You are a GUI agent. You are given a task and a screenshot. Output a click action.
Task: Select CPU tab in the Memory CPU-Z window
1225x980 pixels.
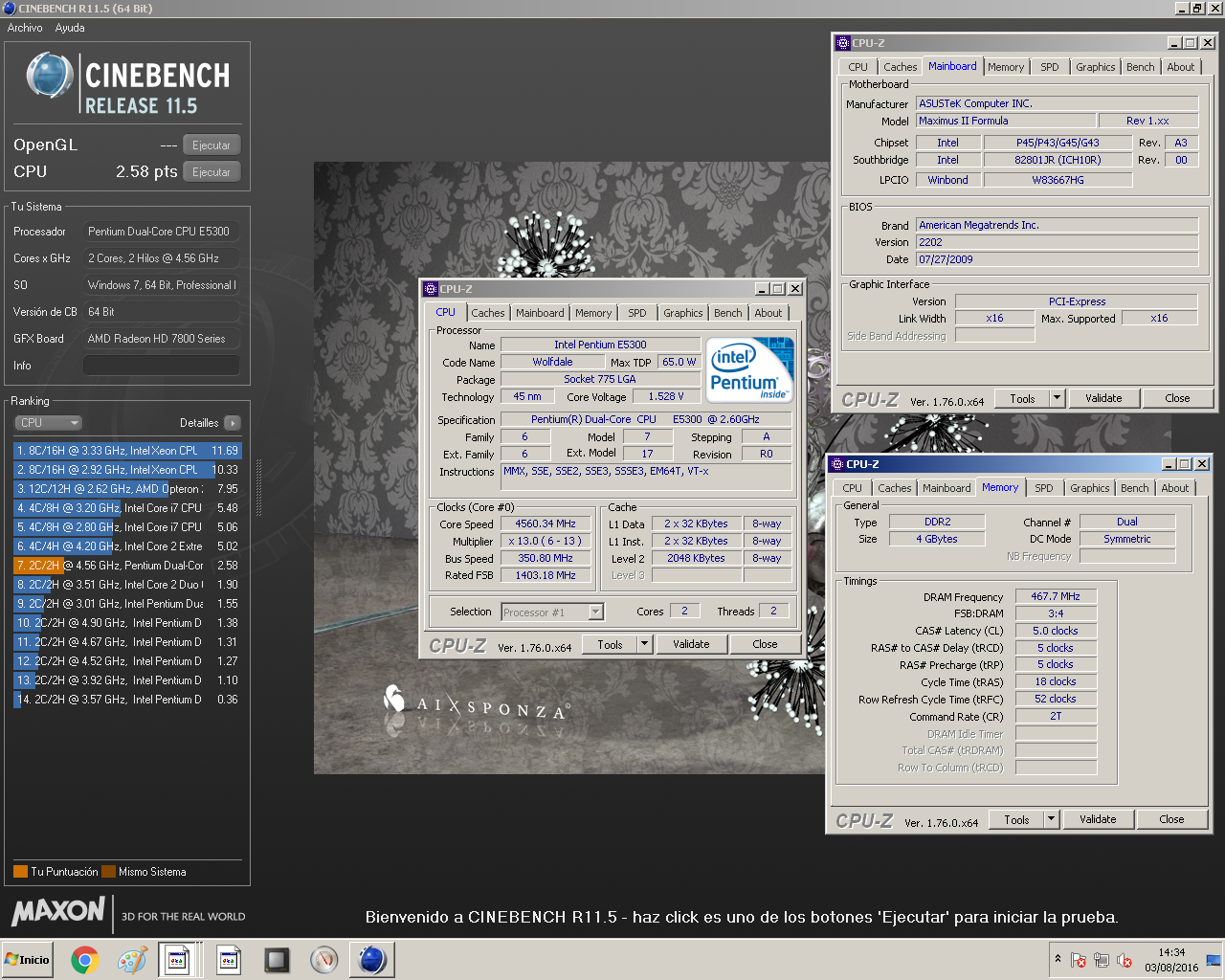coord(852,488)
